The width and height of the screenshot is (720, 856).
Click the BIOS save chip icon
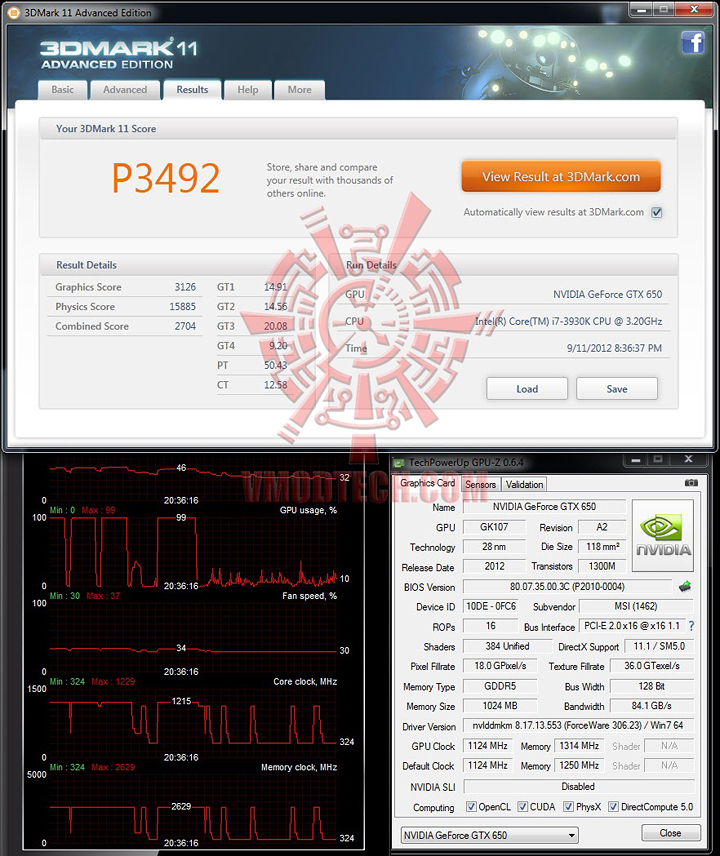point(685,587)
